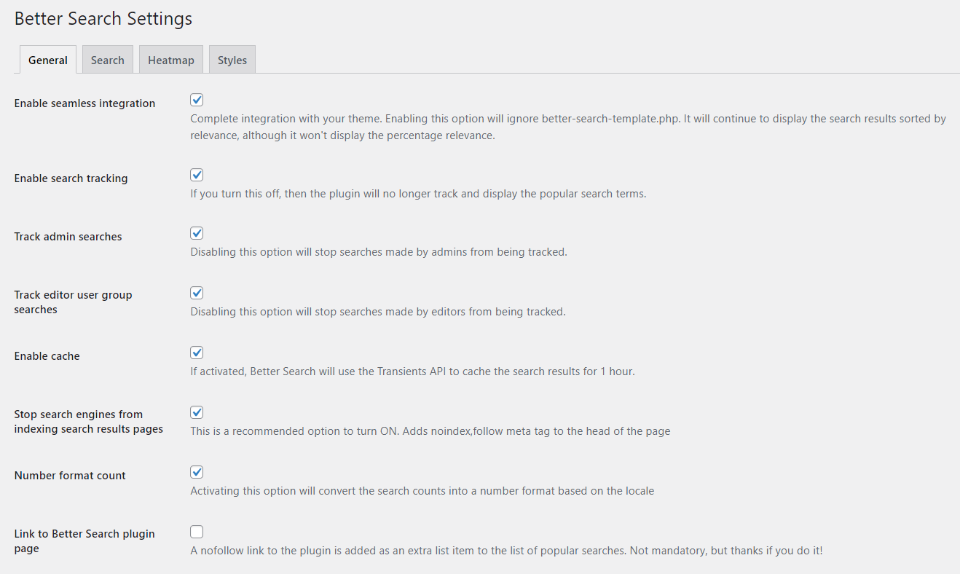This screenshot has width=960, height=574.
Task: Switch to the General tab
Action: pyautogui.click(x=48, y=60)
